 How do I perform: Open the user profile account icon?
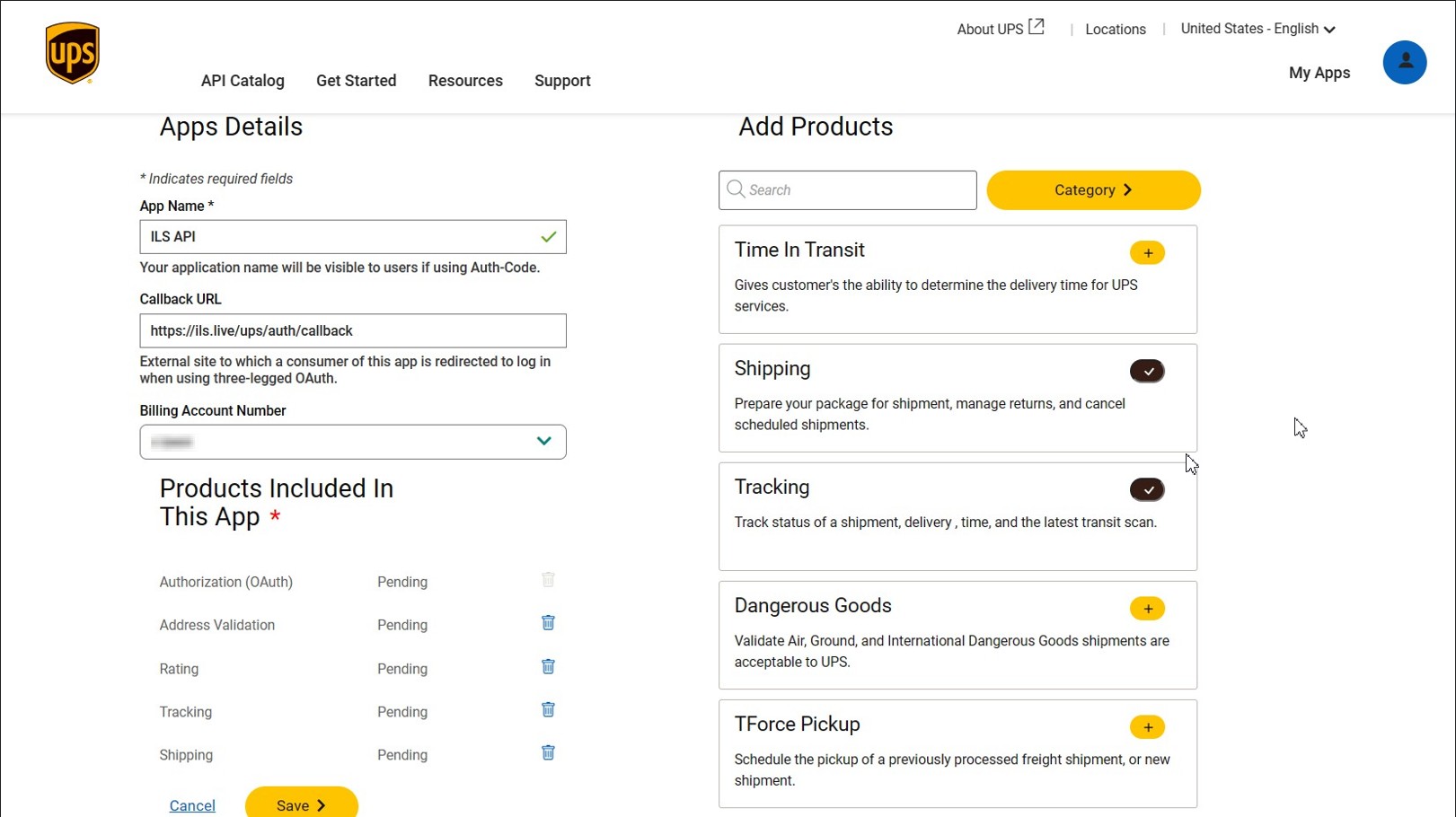point(1404,62)
